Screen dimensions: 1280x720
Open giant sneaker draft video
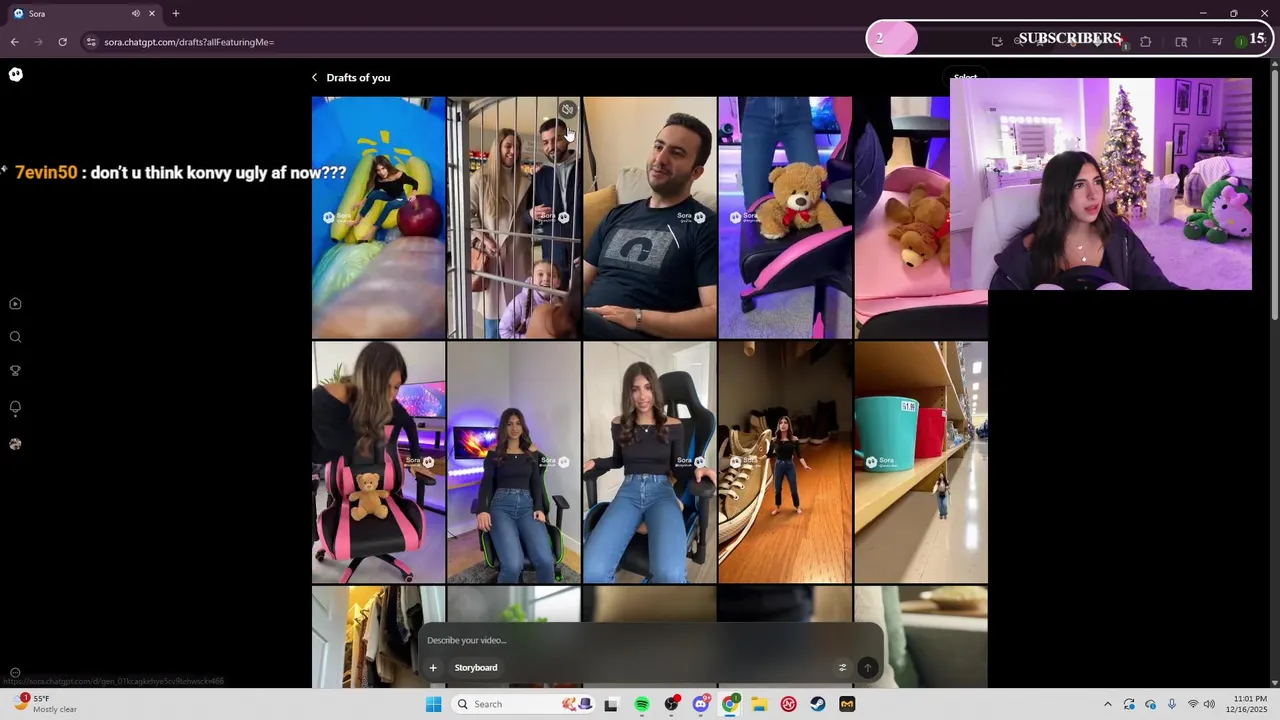(785, 462)
